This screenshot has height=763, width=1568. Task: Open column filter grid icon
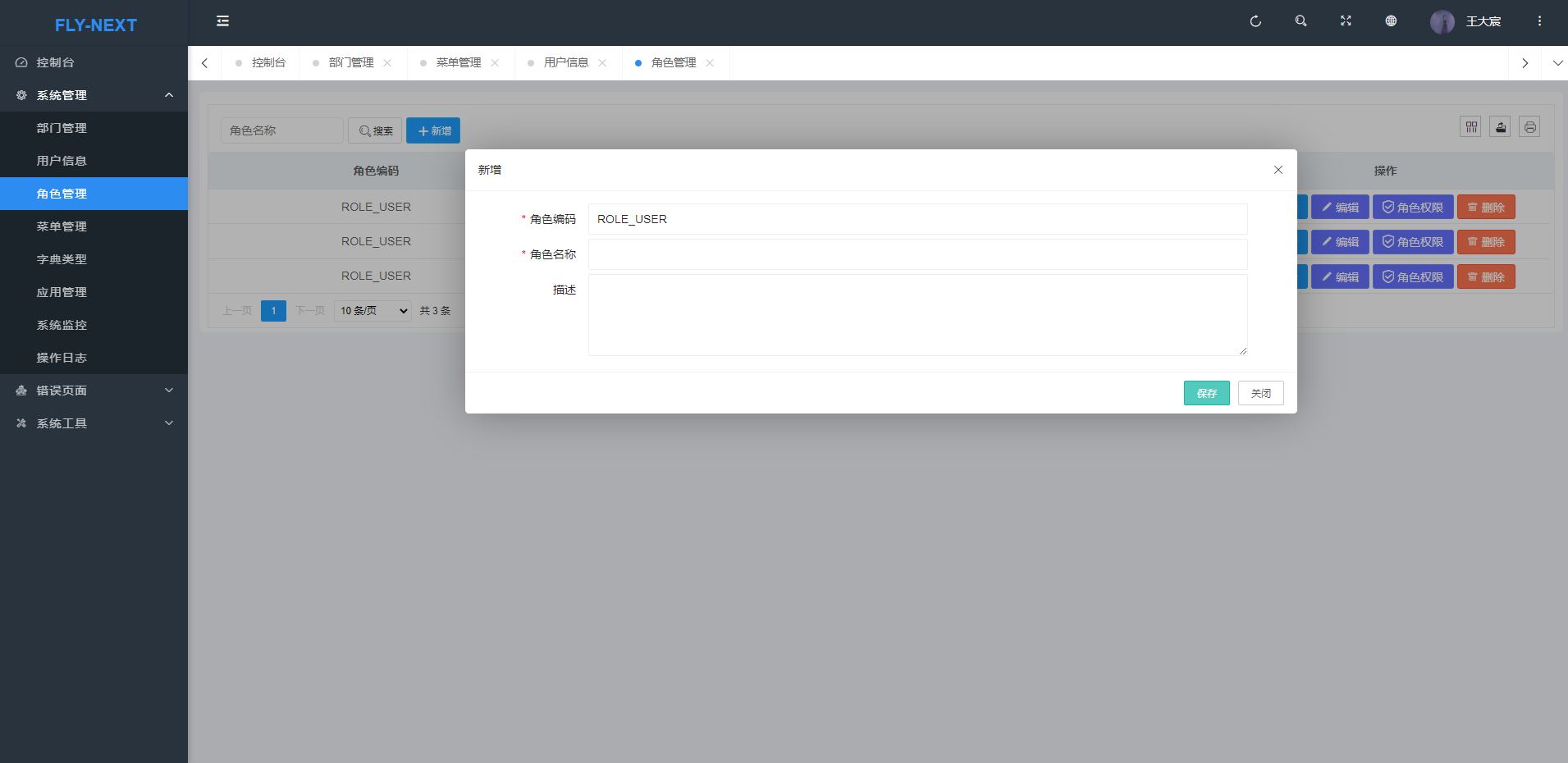(x=1471, y=127)
